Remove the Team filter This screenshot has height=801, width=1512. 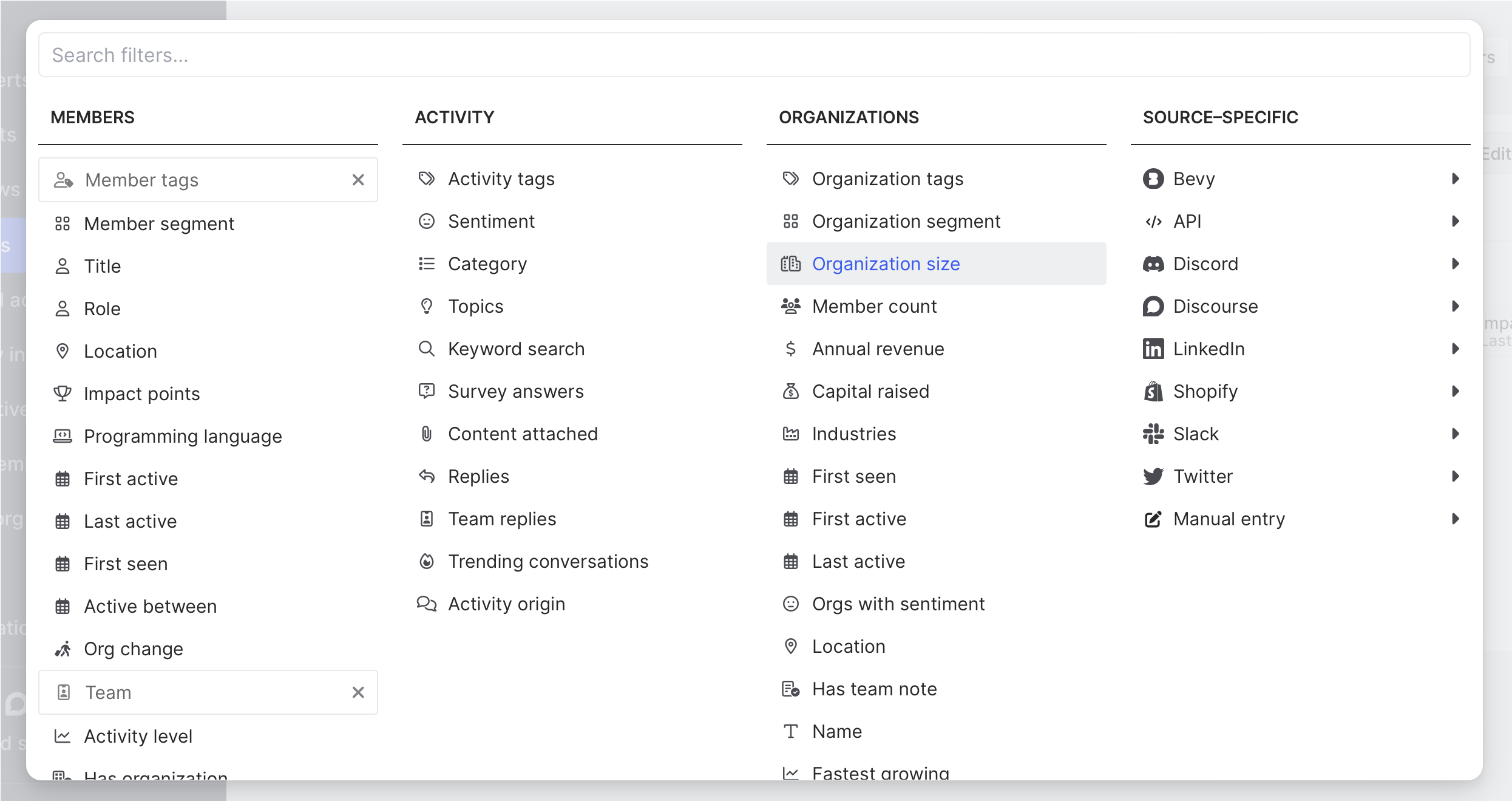[358, 692]
